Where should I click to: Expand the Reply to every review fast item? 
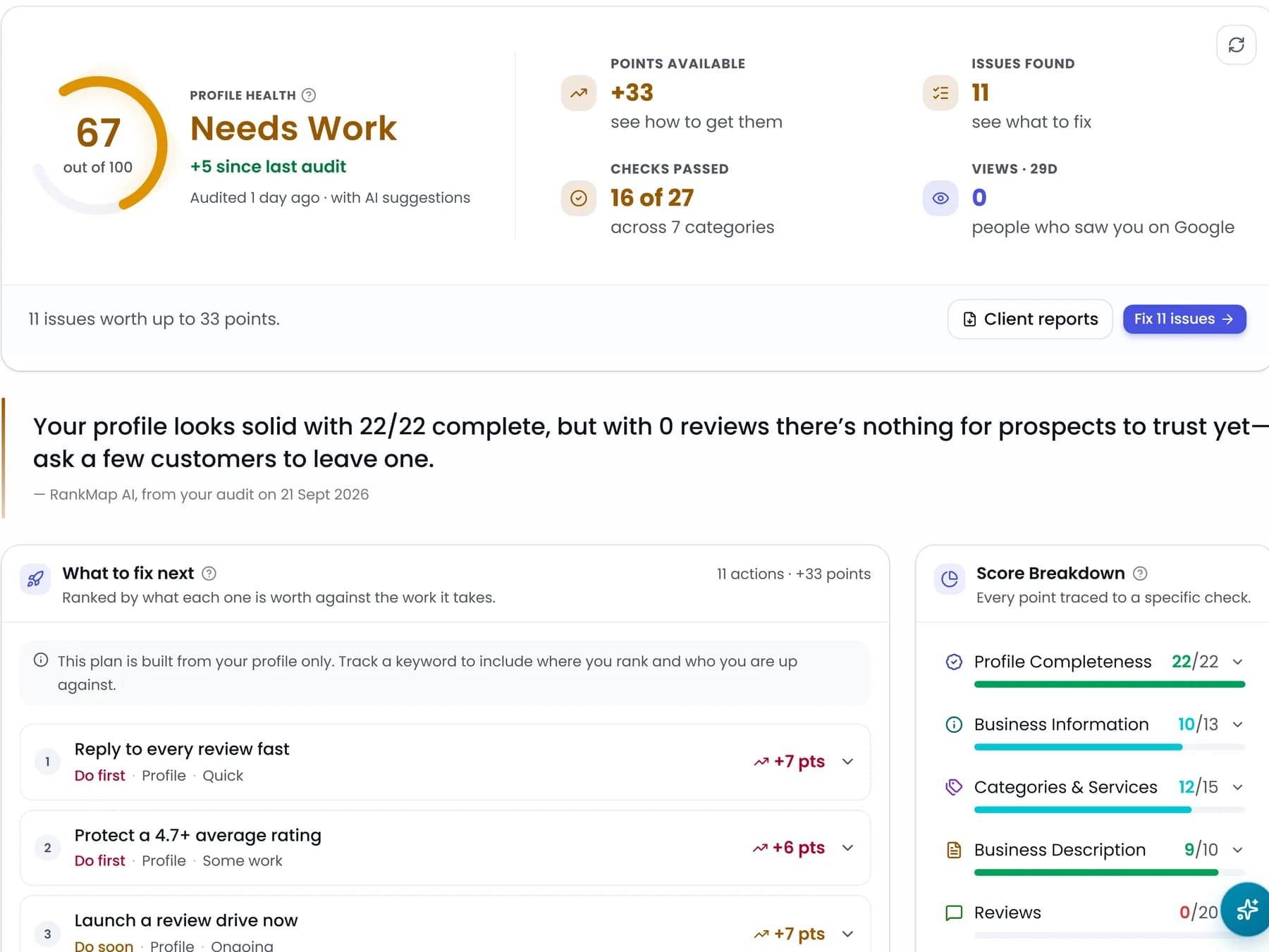point(848,762)
